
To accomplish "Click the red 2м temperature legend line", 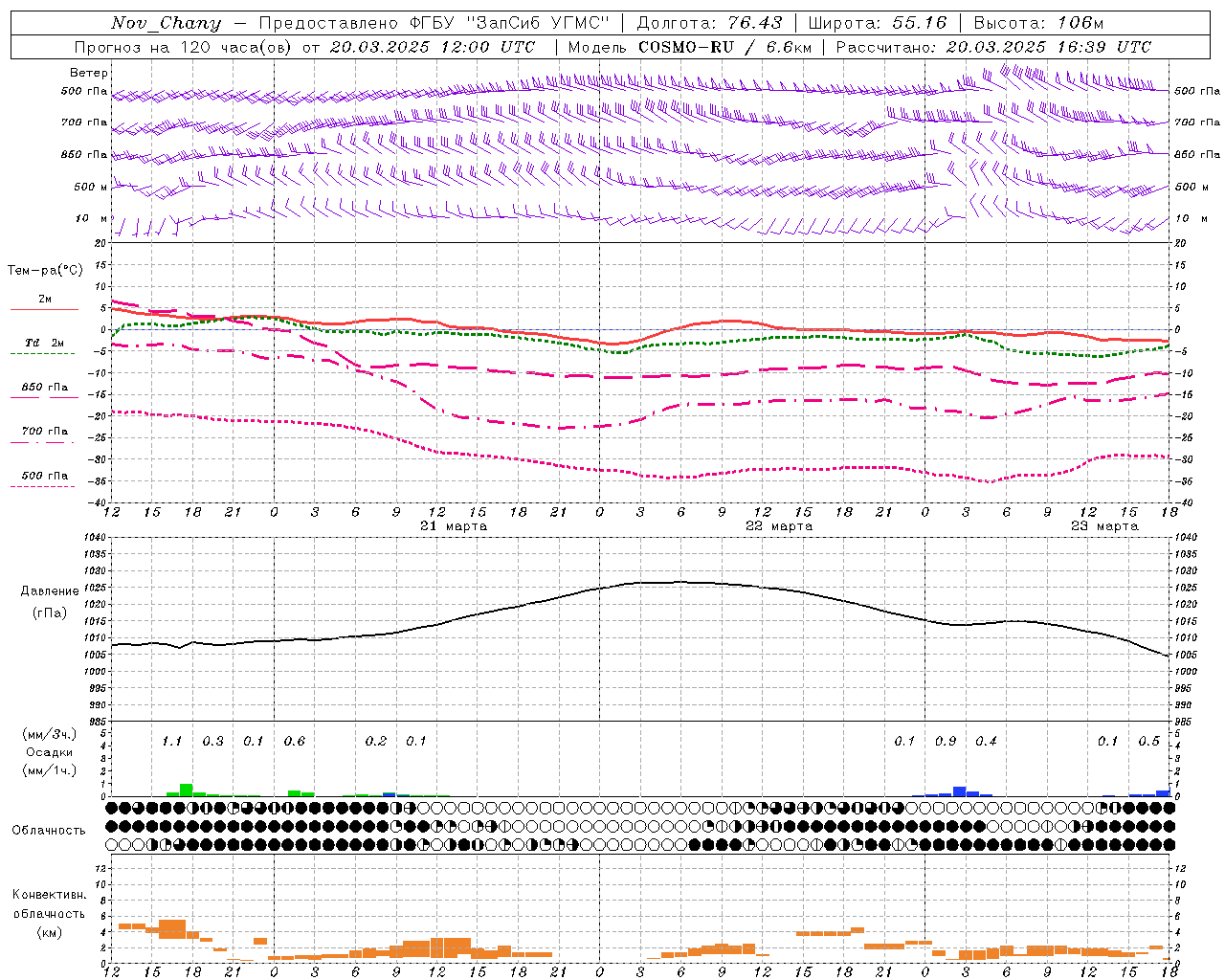I will click(44, 309).
